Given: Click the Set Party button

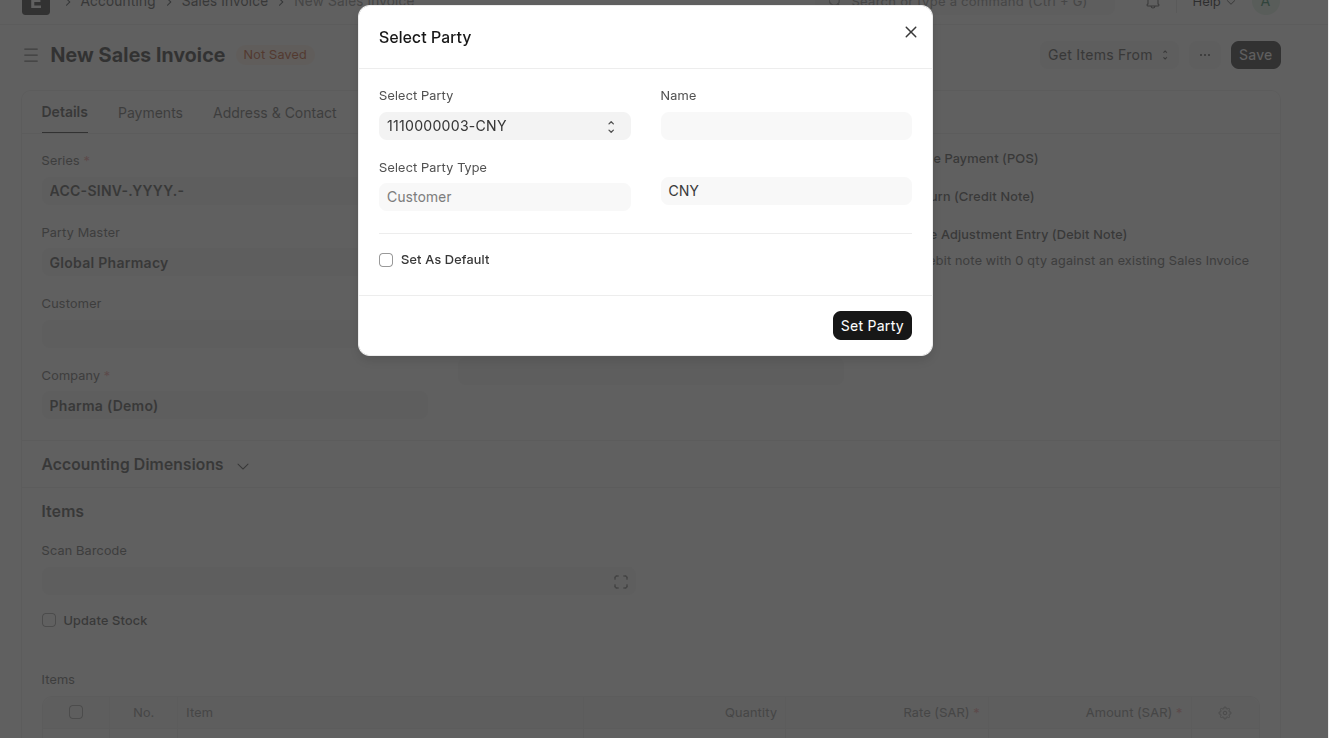Looking at the screenshot, I should pyautogui.click(x=871, y=326).
